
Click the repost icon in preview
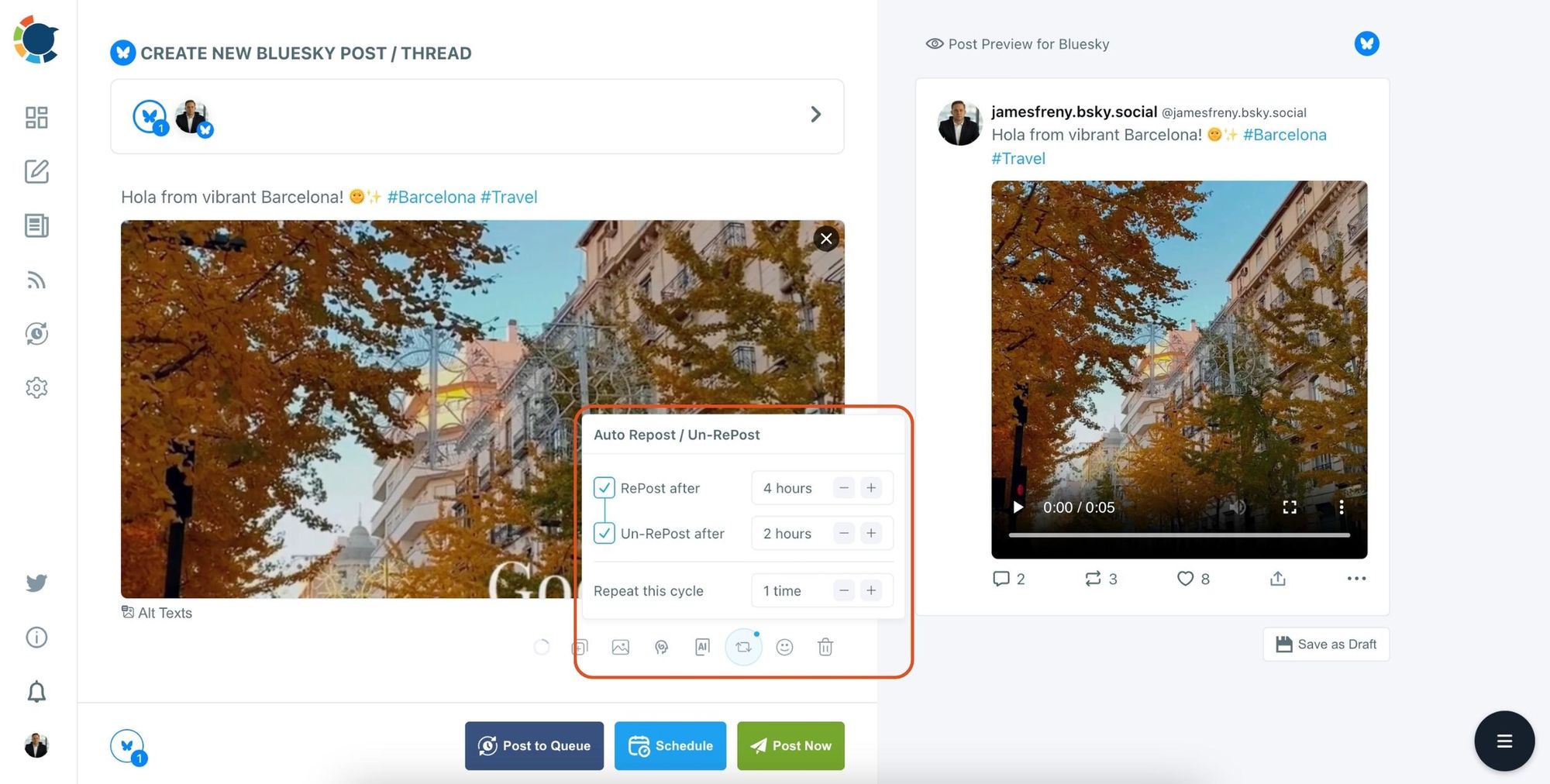[1093, 579]
